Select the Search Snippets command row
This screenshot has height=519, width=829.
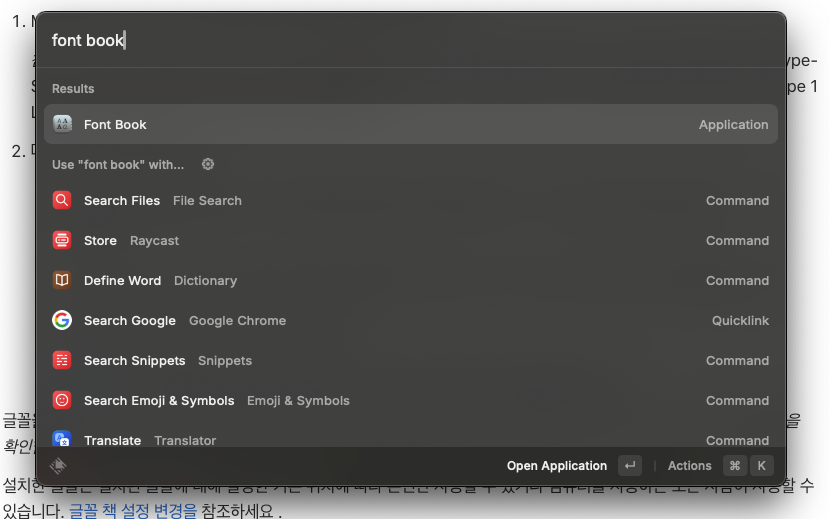pyautogui.click(x=411, y=360)
